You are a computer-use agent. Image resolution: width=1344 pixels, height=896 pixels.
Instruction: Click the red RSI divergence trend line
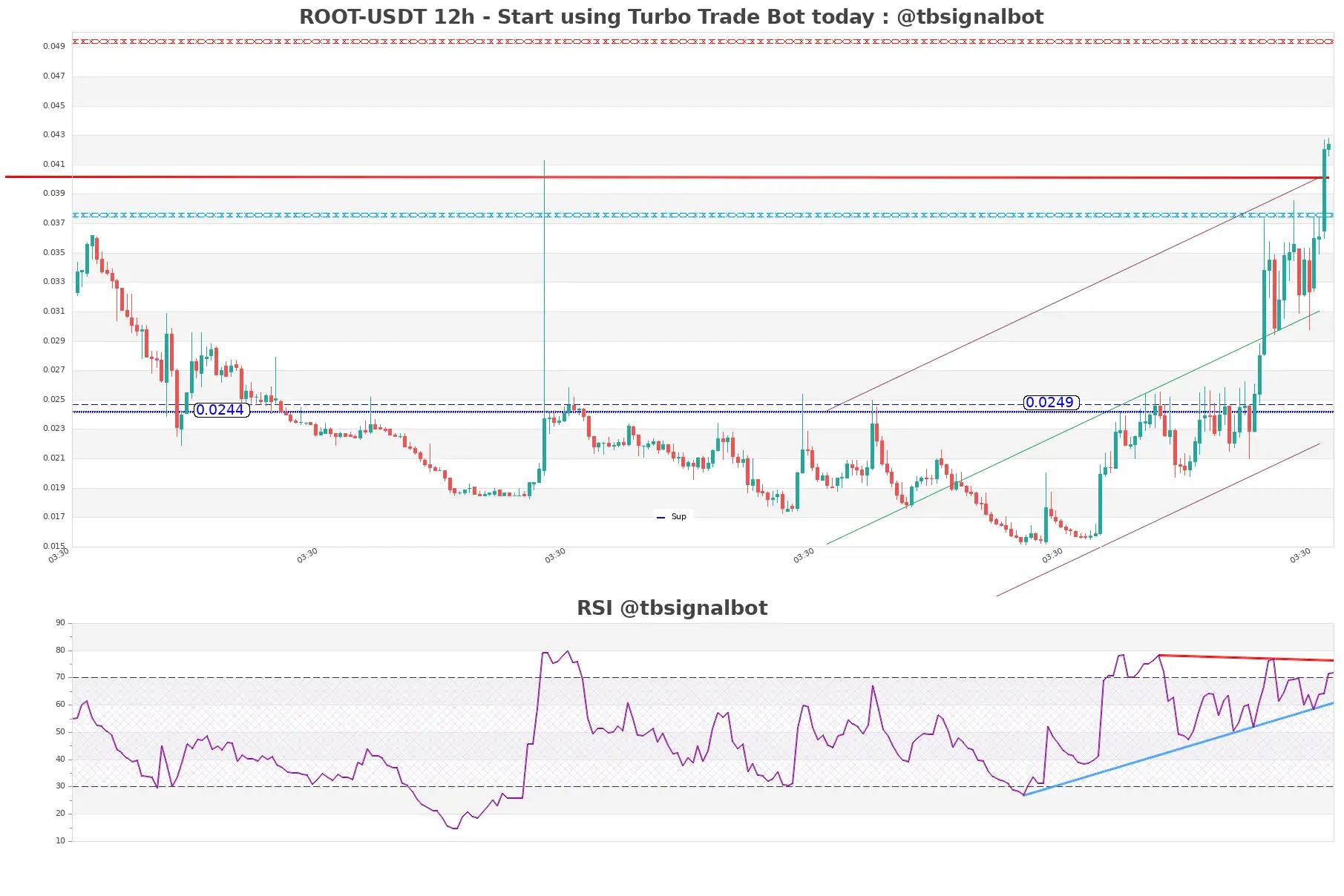click(1246, 658)
